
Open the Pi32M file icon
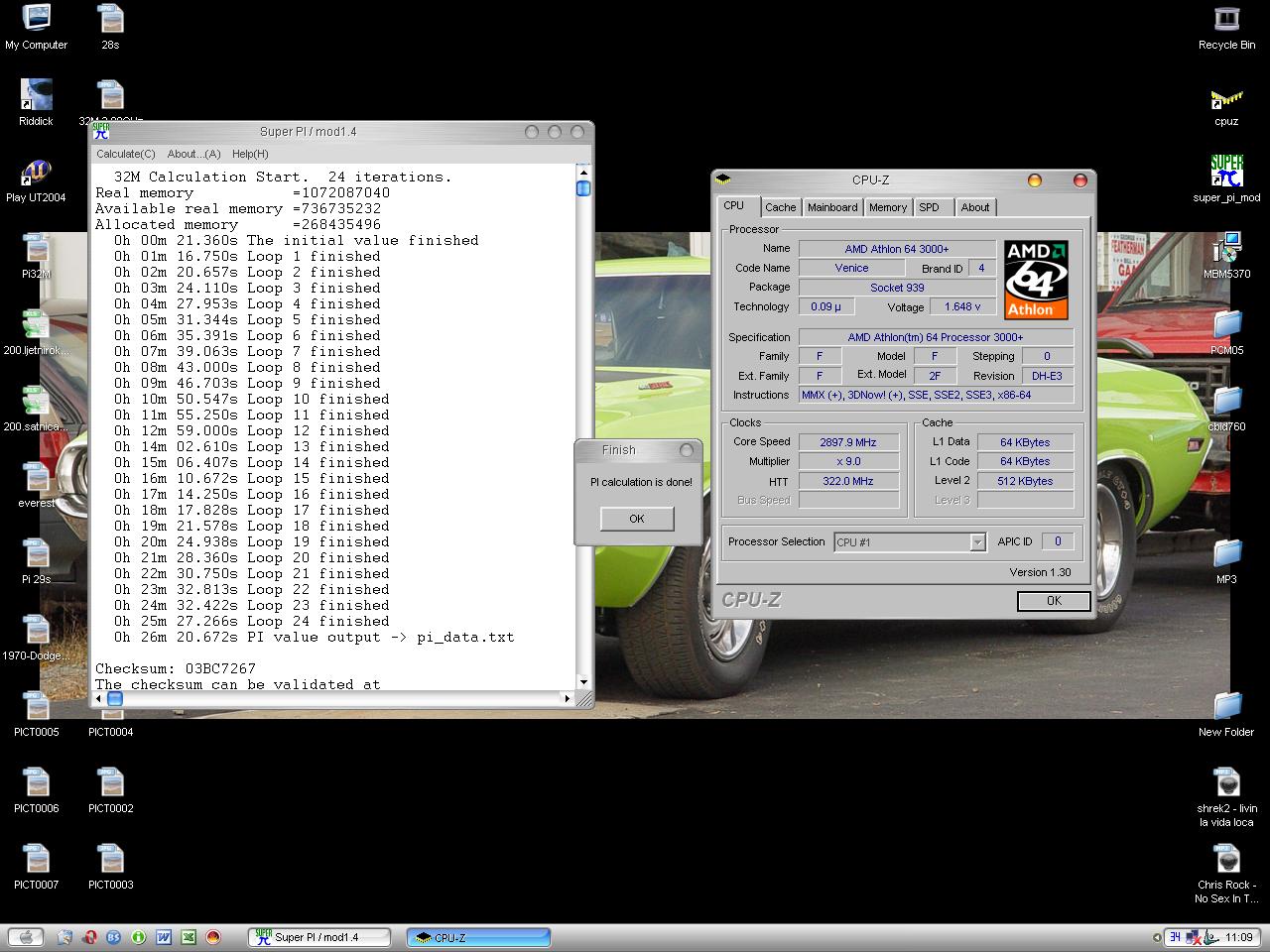pos(36,256)
